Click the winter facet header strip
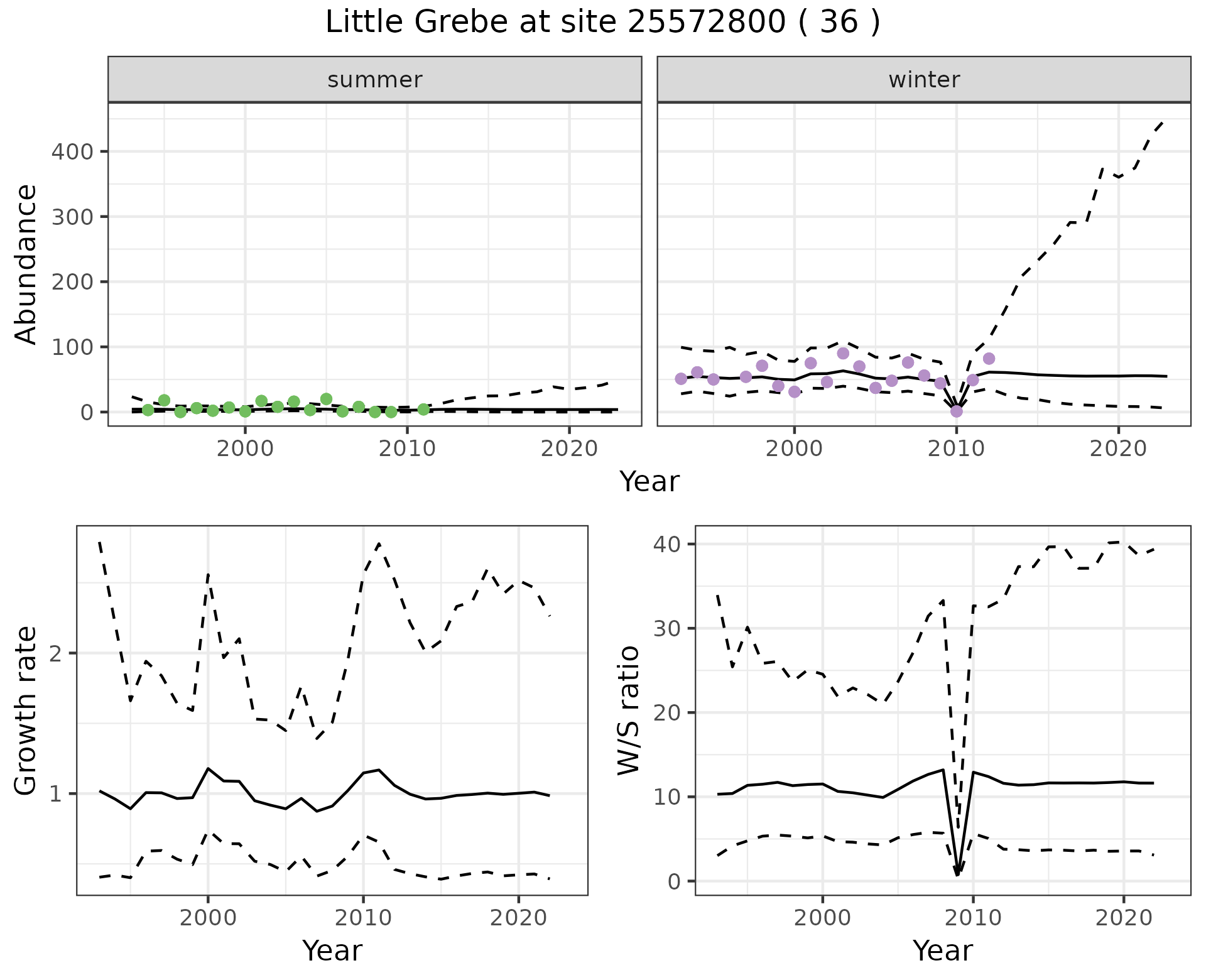 pos(923,80)
